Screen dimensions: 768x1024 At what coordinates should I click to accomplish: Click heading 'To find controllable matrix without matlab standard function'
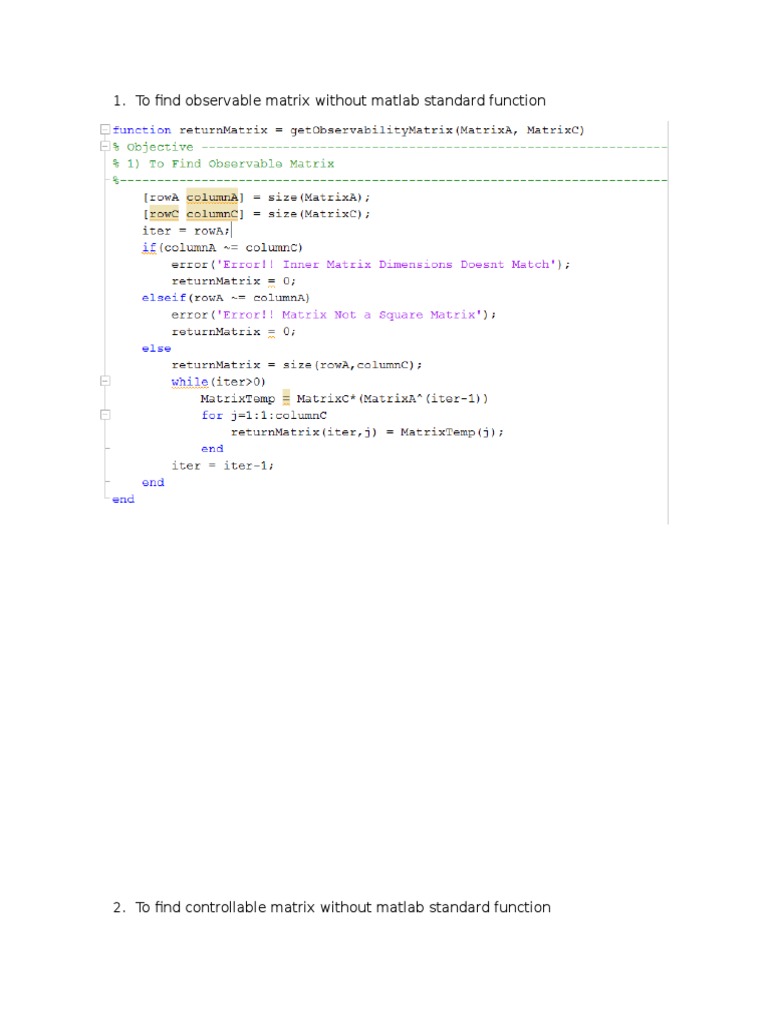343,907
